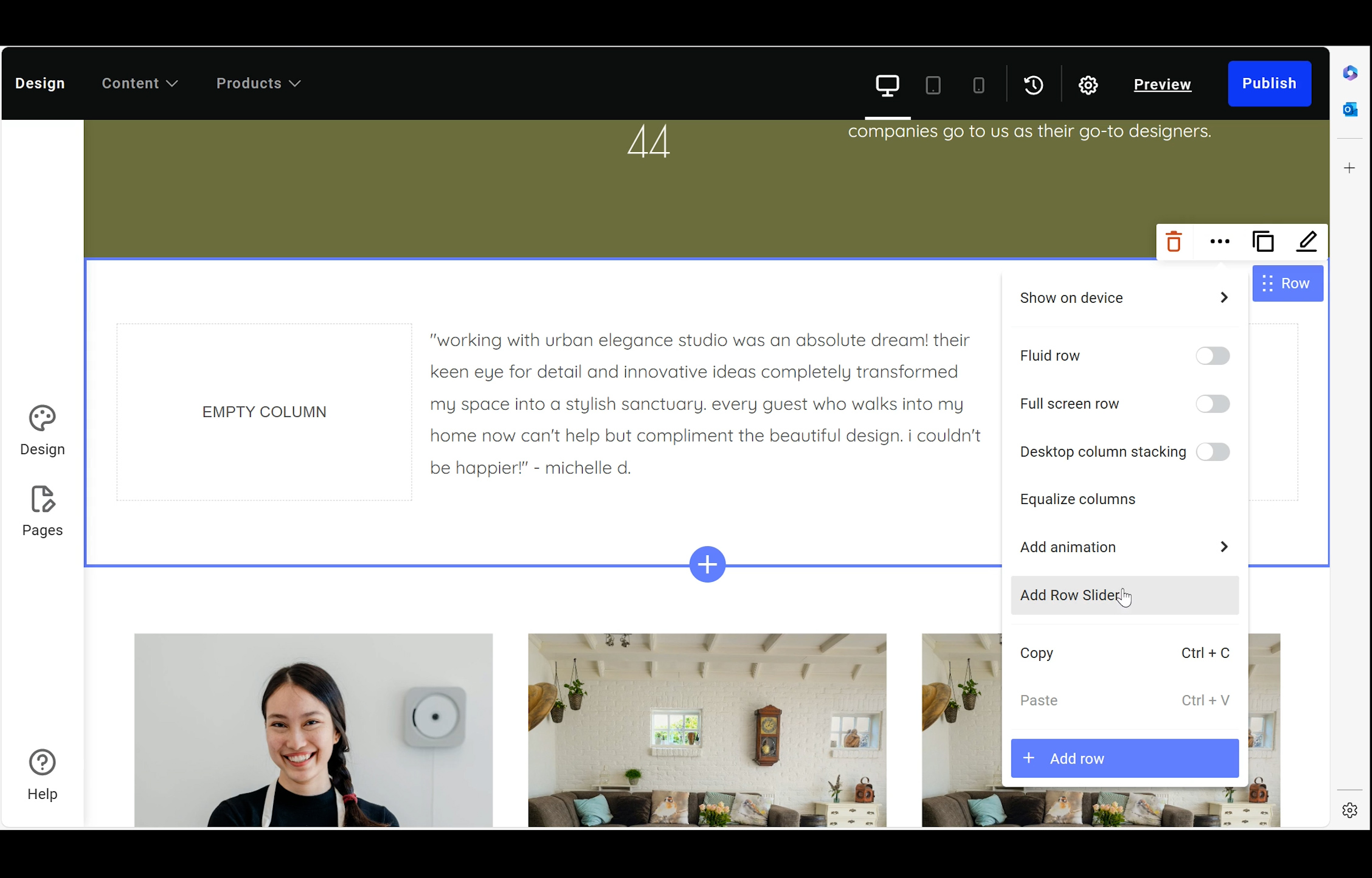
Task: Toggle Desktop column stacking on
Action: pyautogui.click(x=1212, y=452)
